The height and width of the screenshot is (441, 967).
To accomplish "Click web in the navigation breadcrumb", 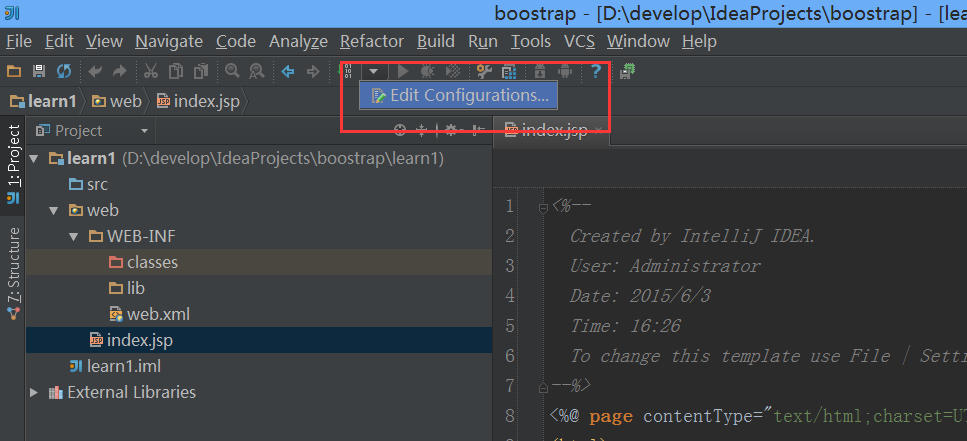I will [117, 101].
